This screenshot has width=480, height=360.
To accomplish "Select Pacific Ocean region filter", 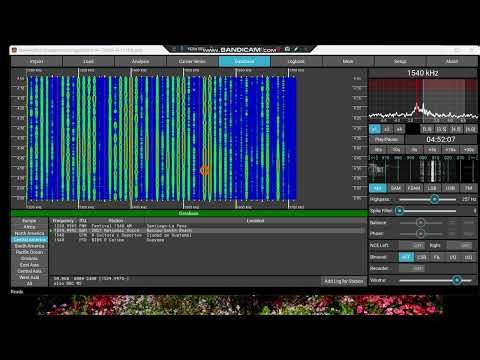I will [x=29, y=252].
